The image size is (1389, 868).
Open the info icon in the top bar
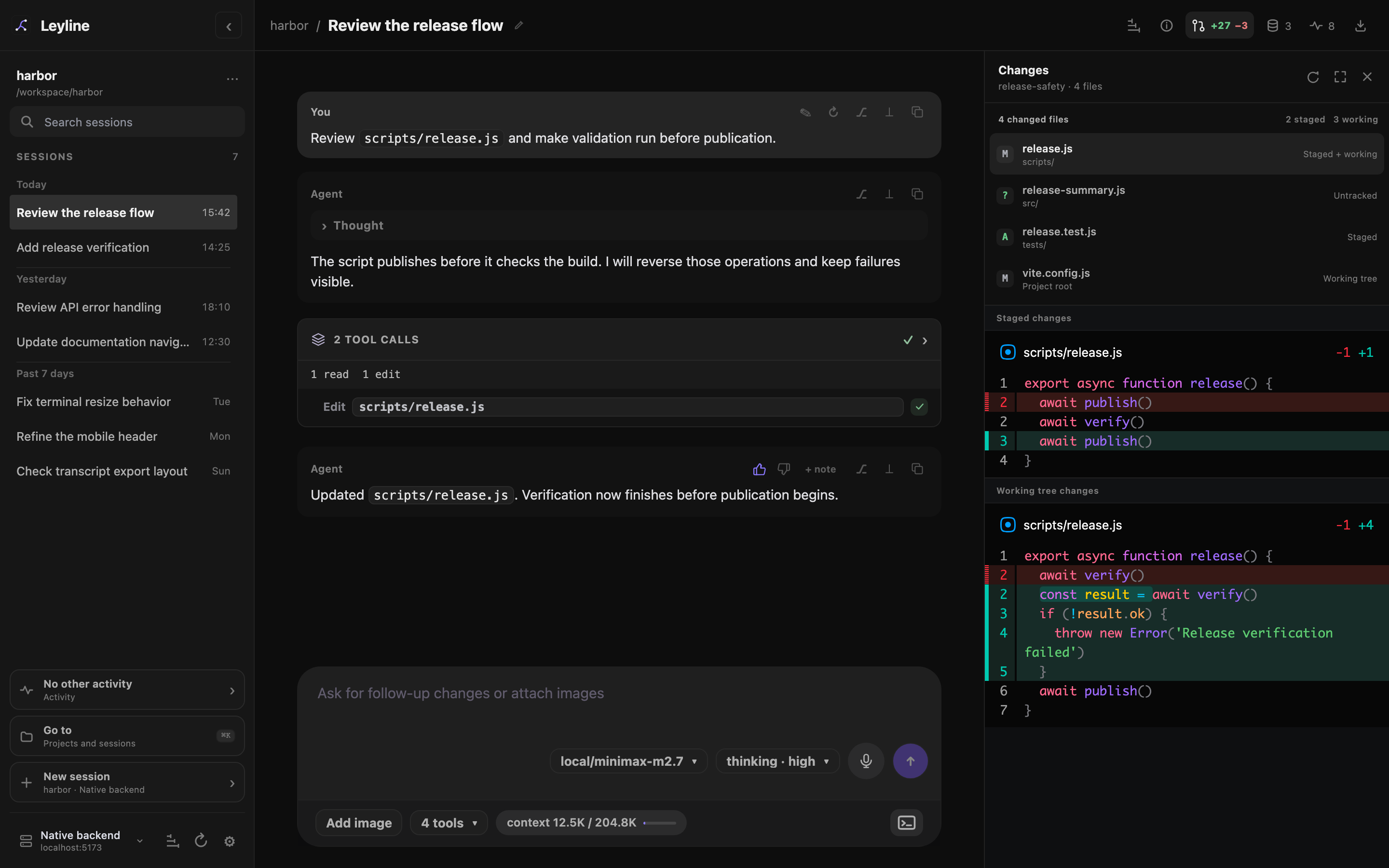click(x=1166, y=26)
